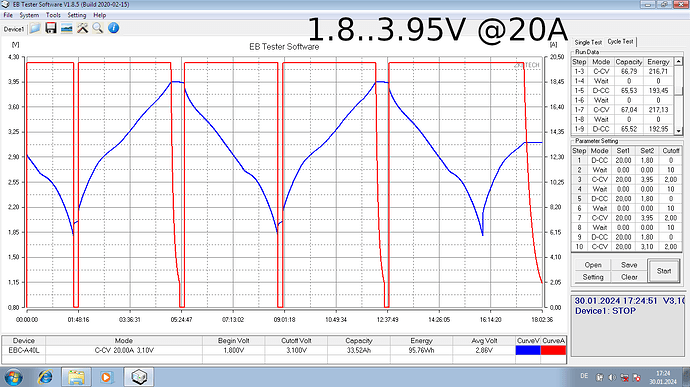Click the Start button
Image resolution: width=690 pixels, height=387 pixels.
(664, 271)
